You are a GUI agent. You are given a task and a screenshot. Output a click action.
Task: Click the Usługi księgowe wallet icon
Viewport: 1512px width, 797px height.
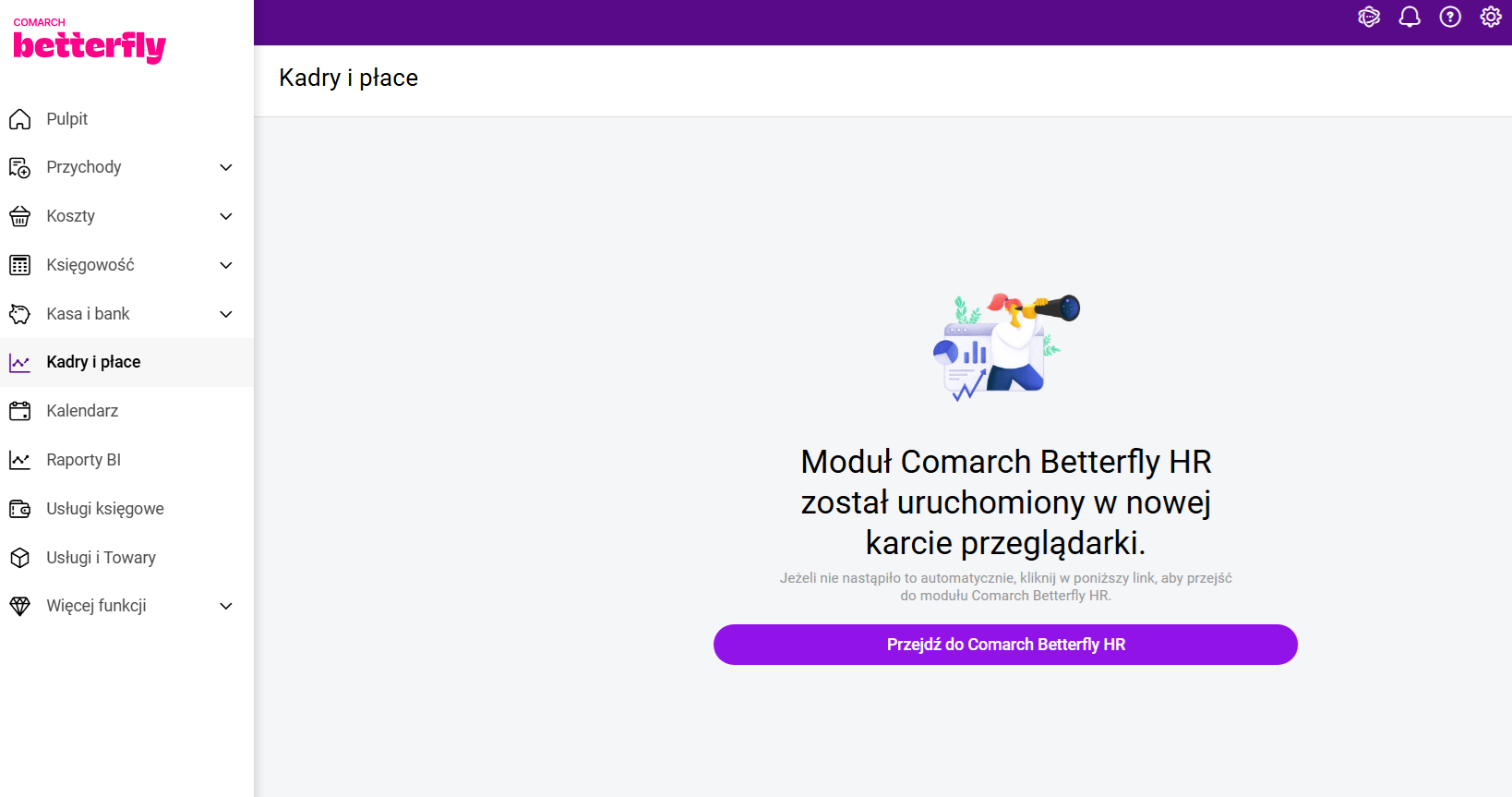(x=19, y=509)
